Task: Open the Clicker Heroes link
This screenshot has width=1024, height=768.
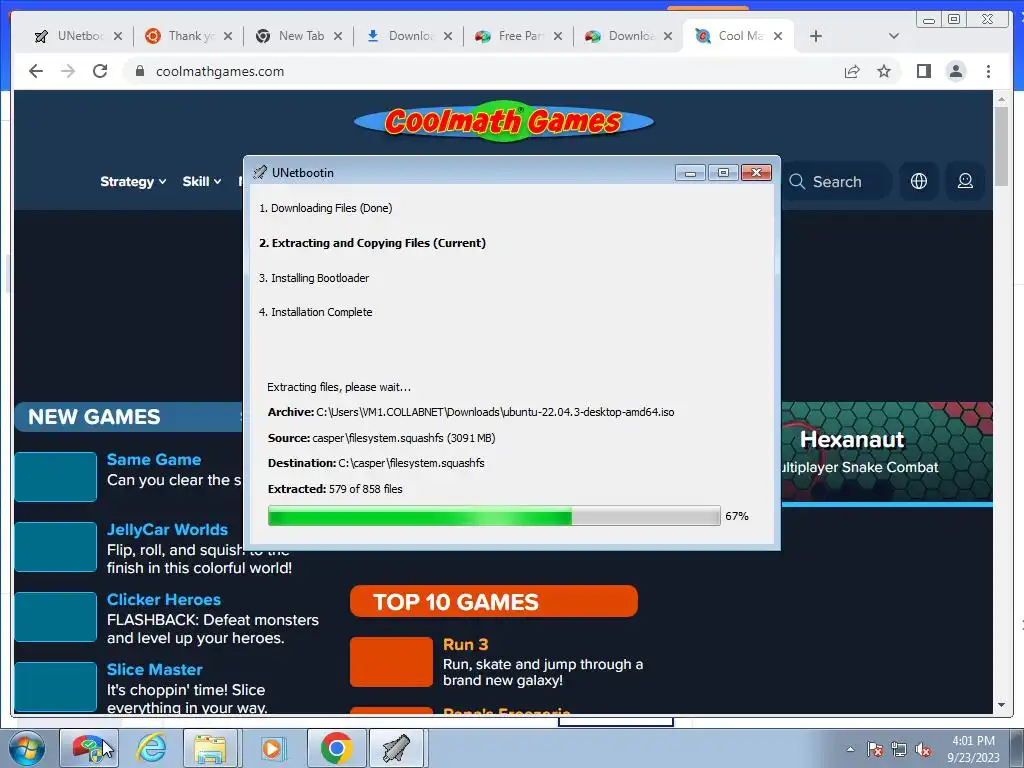Action: tap(164, 600)
